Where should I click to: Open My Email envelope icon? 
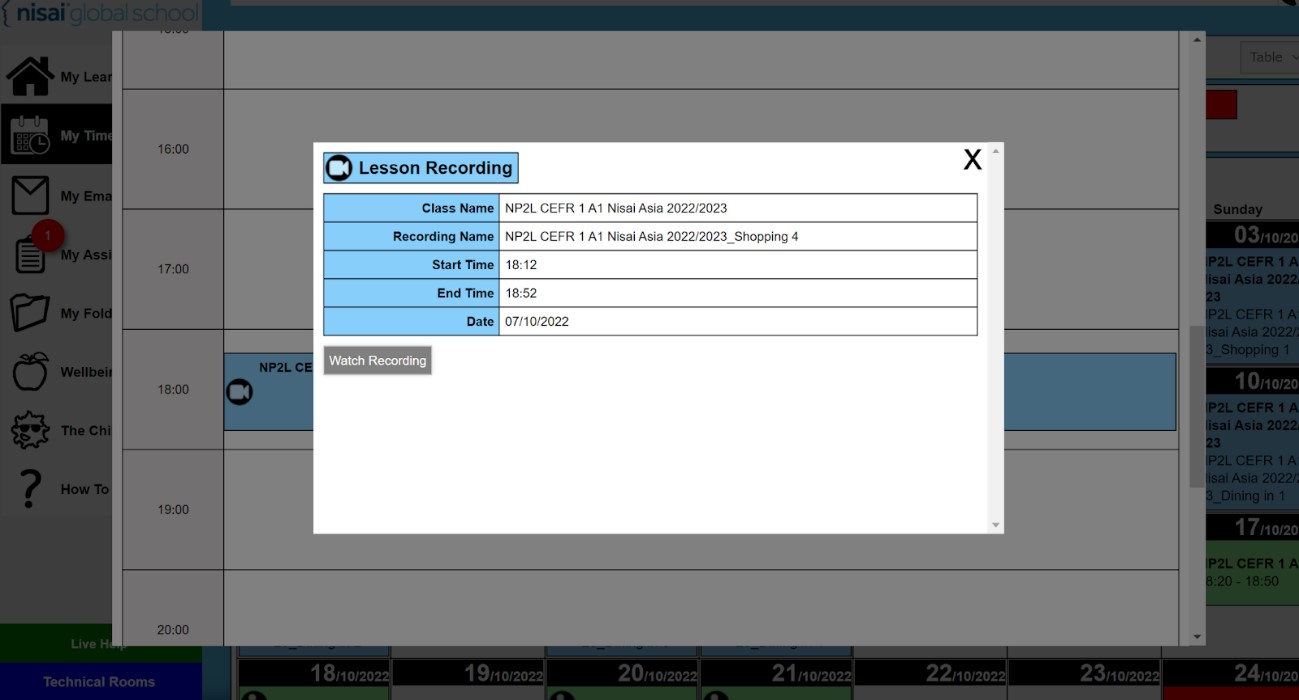coord(30,195)
